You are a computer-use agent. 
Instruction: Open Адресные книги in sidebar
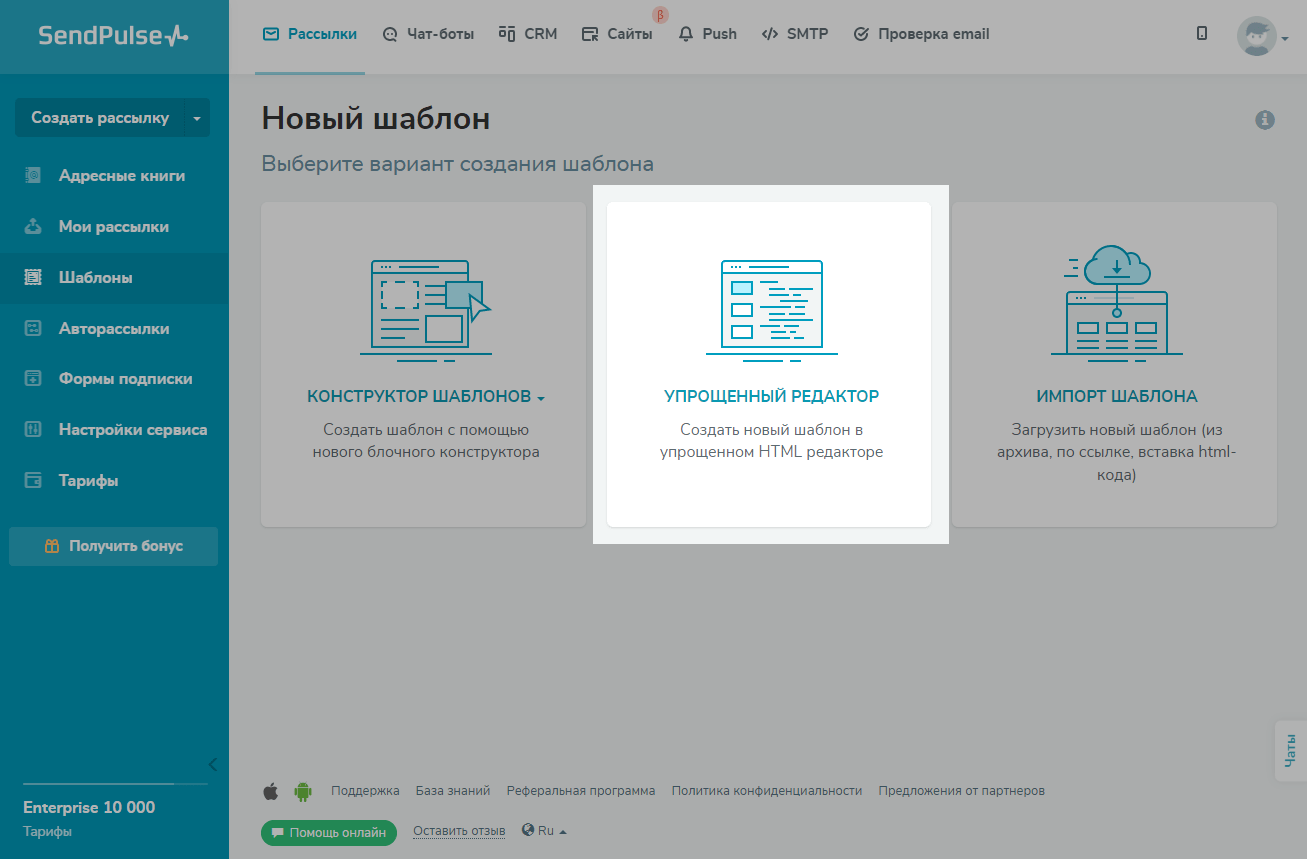pos(121,176)
